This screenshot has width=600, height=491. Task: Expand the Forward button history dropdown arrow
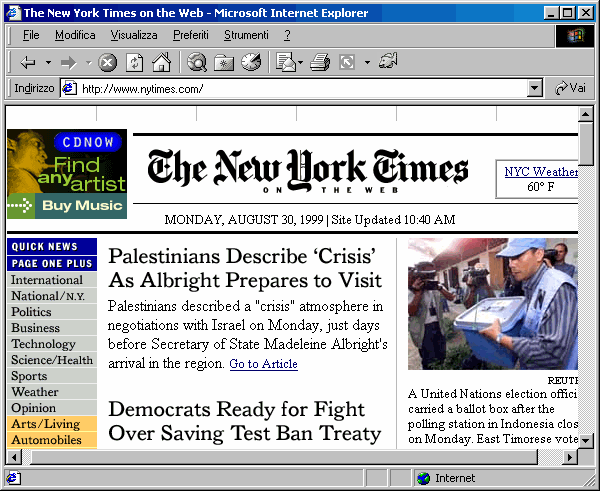(x=87, y=62)
